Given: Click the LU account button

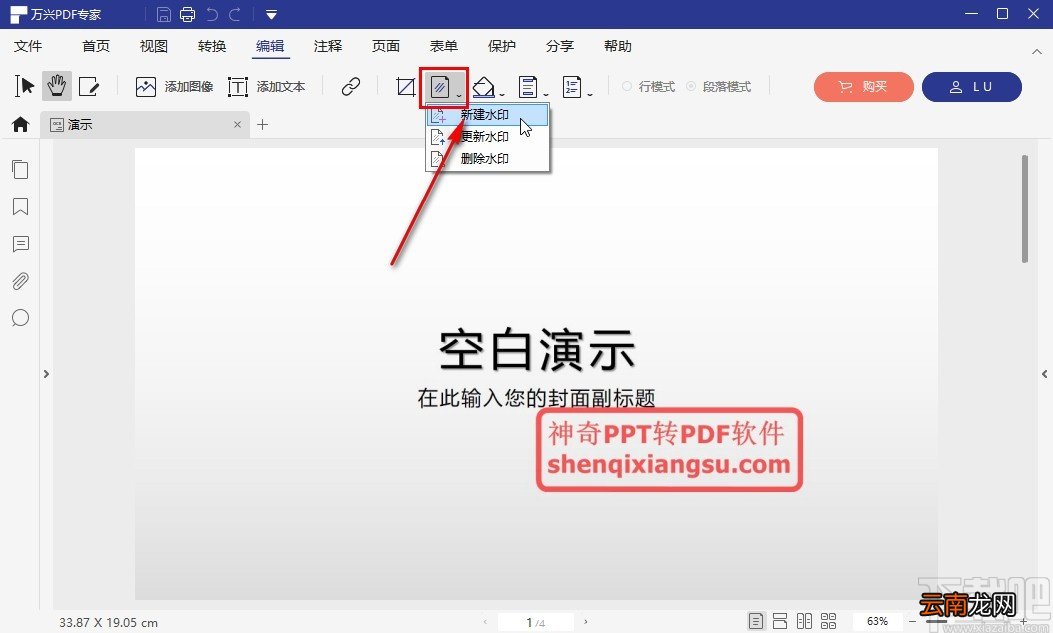Looking at the screenshot, I should (x=972, y=87).
